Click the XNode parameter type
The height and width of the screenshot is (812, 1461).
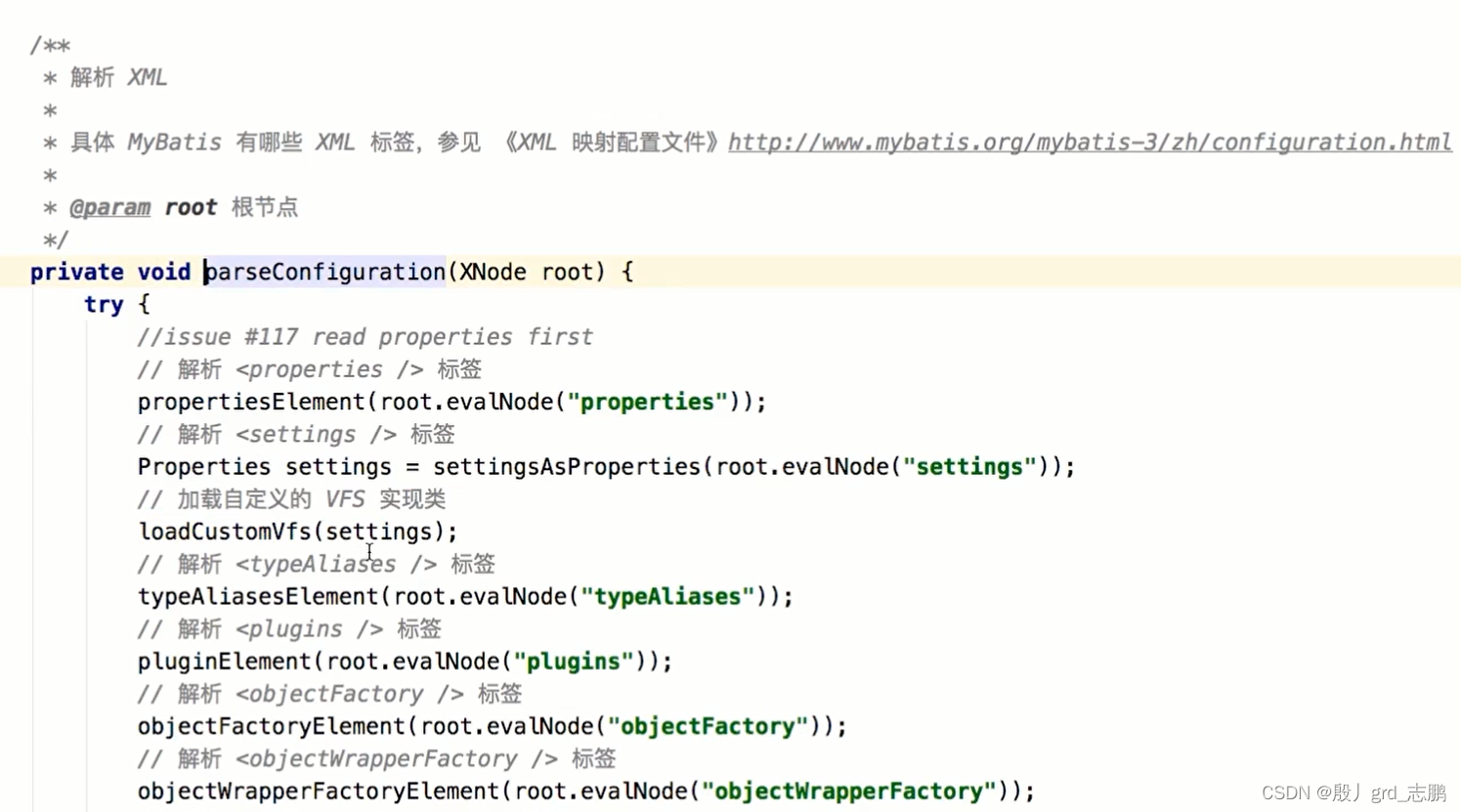(493, 272)
